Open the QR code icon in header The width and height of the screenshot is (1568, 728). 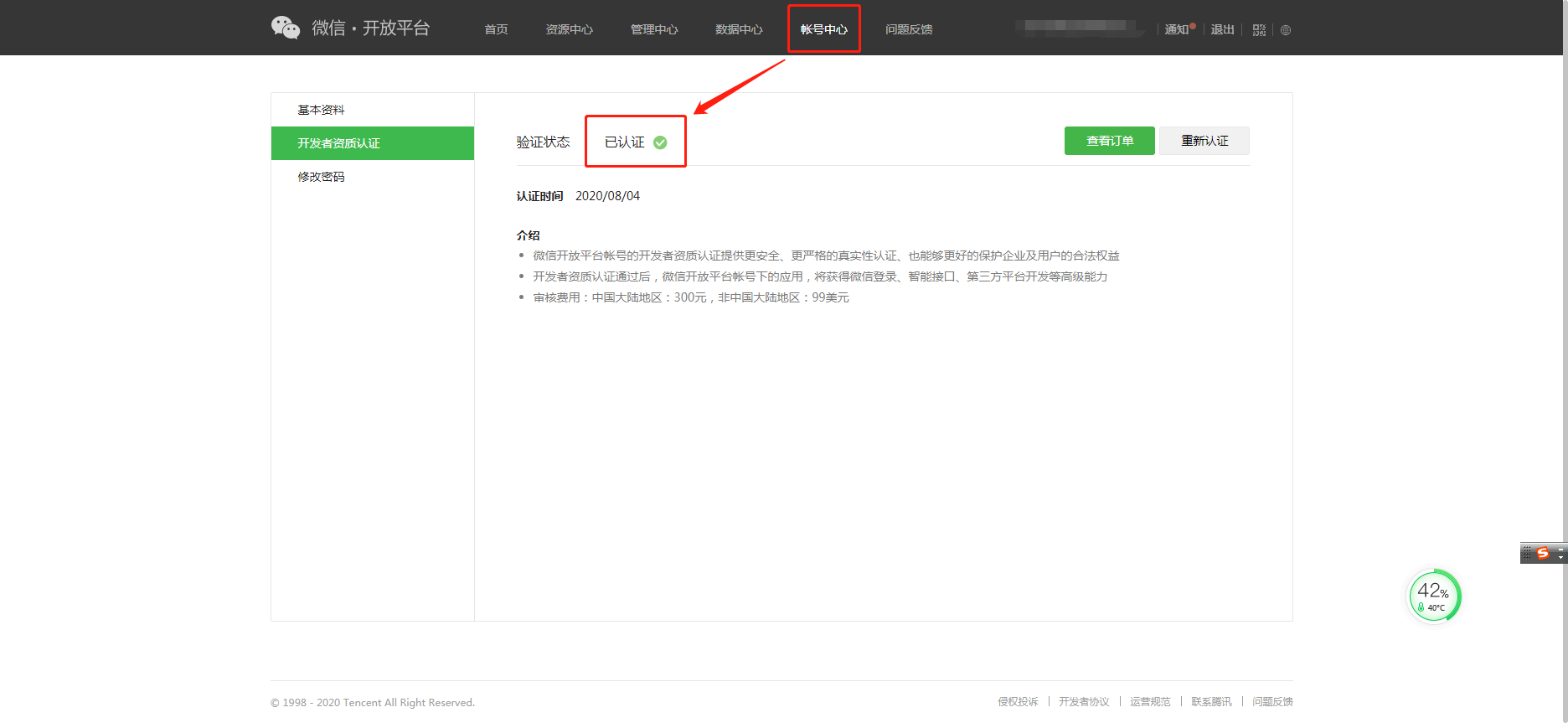coord(1259,30)
